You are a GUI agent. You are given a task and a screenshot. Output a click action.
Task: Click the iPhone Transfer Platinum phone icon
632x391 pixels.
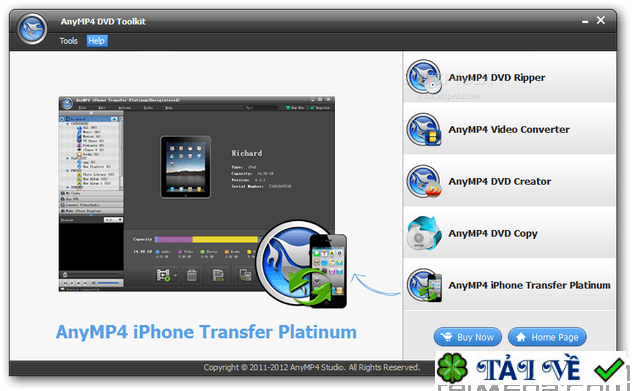click(x=424, y=285)
